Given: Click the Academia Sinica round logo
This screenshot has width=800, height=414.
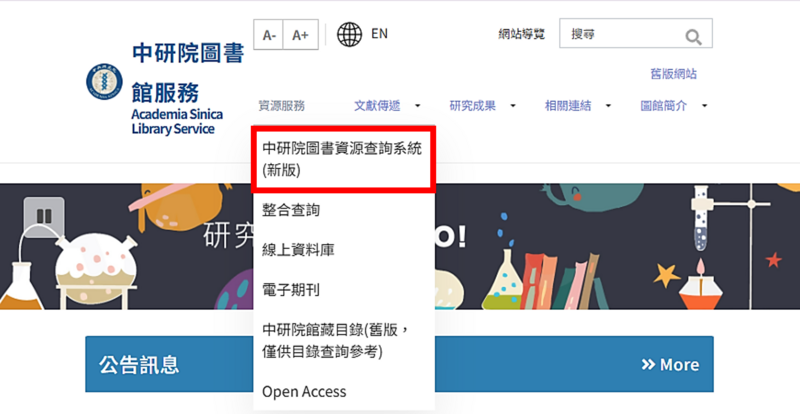Looking at the screenshot, I should (x=104, y=82).
